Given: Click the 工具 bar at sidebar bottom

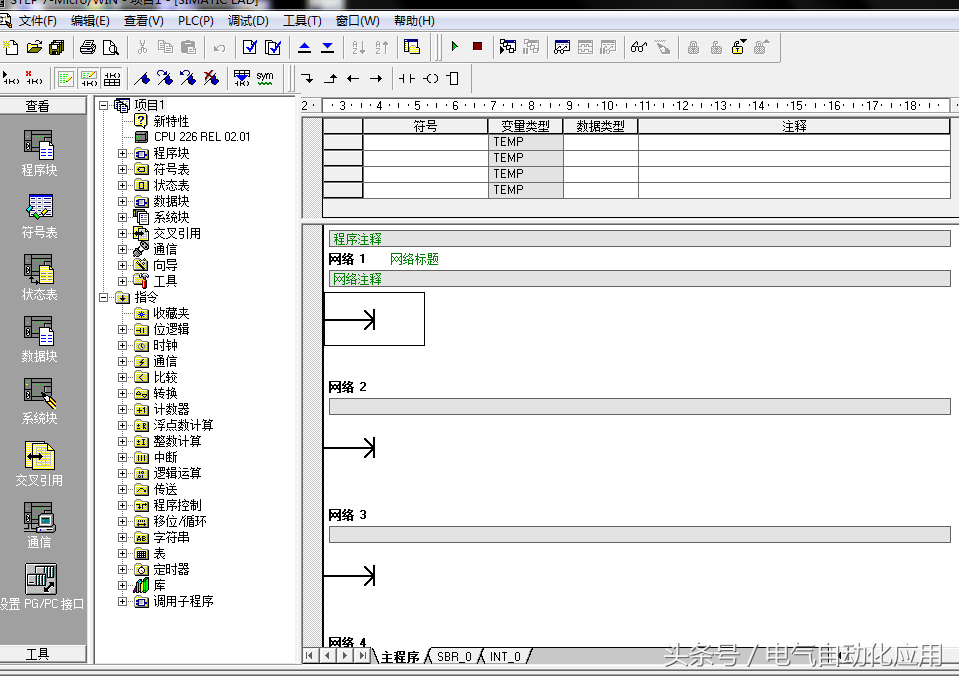Looking at the screenshot, I should point(38,654).
